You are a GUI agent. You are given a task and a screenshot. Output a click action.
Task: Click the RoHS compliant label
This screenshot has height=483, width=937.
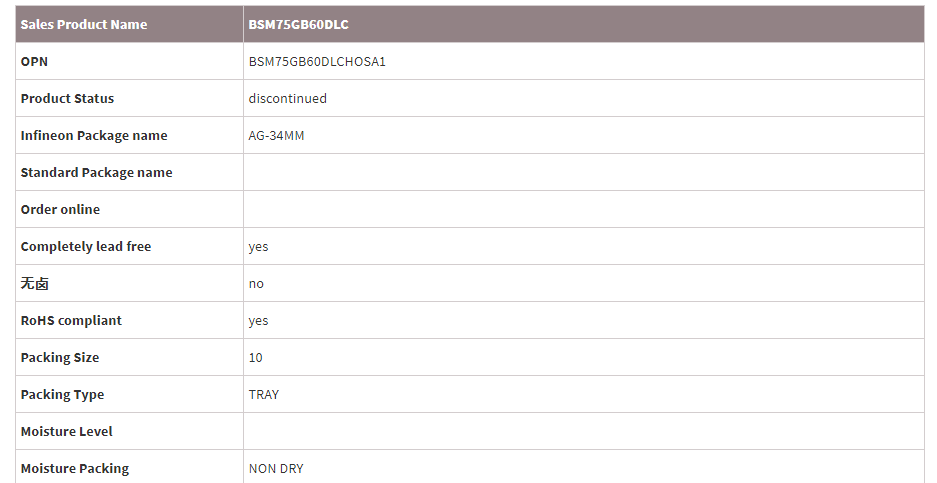coord(71,320)
